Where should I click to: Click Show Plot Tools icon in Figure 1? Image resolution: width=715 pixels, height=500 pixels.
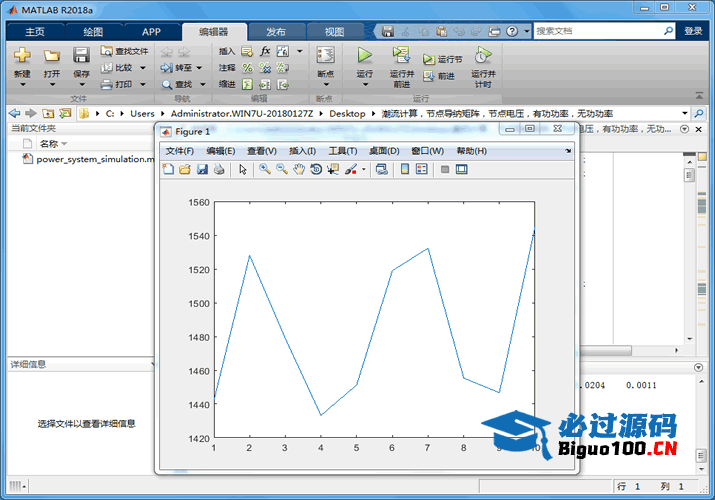tap(461, 170)
